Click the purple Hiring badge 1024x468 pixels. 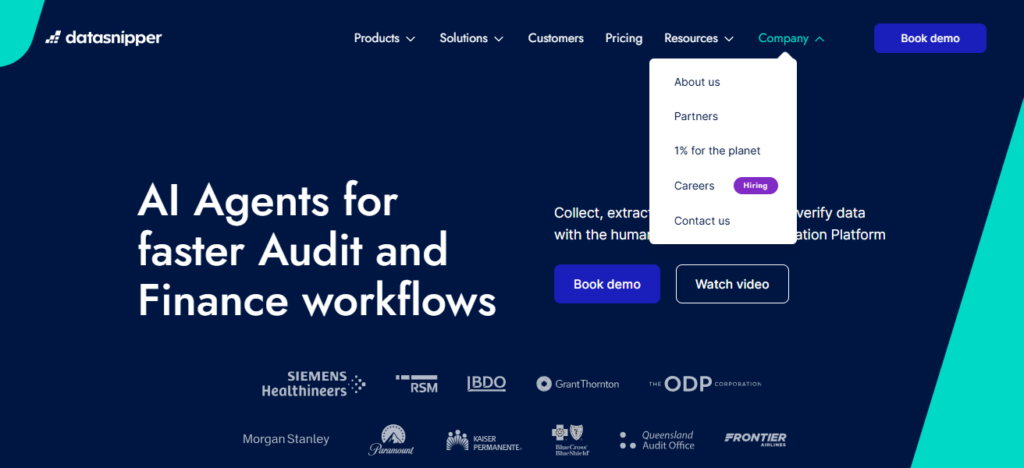click(756, 186)
